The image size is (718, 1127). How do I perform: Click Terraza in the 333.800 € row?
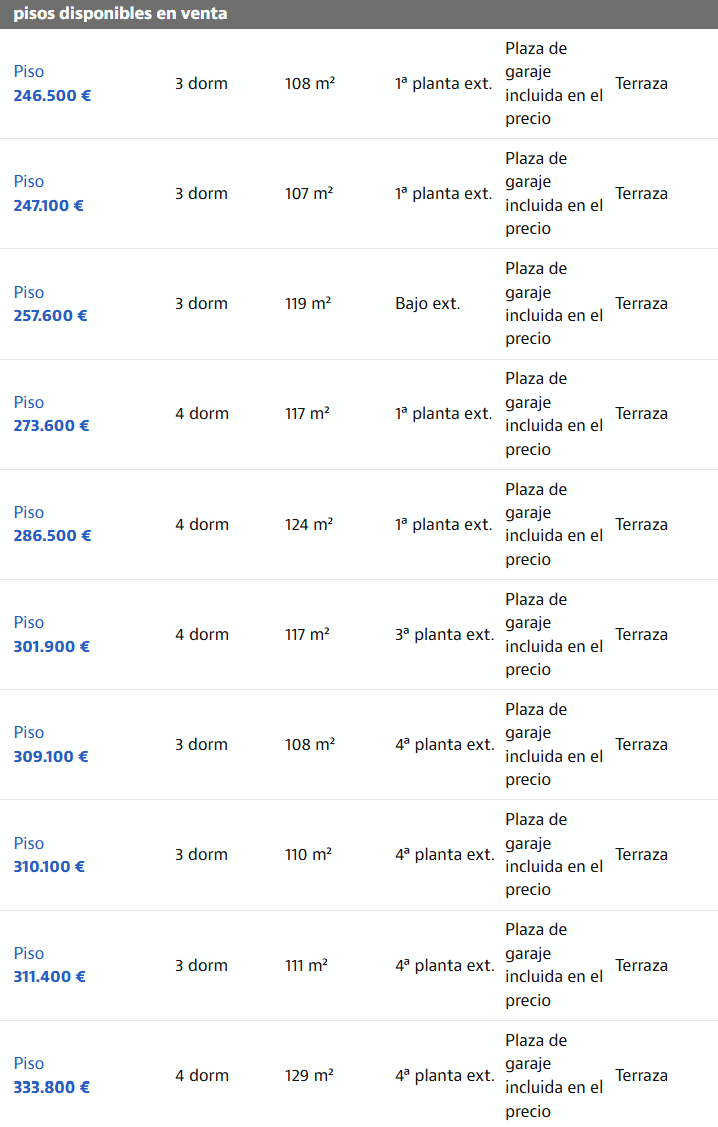click(641, 1076)
